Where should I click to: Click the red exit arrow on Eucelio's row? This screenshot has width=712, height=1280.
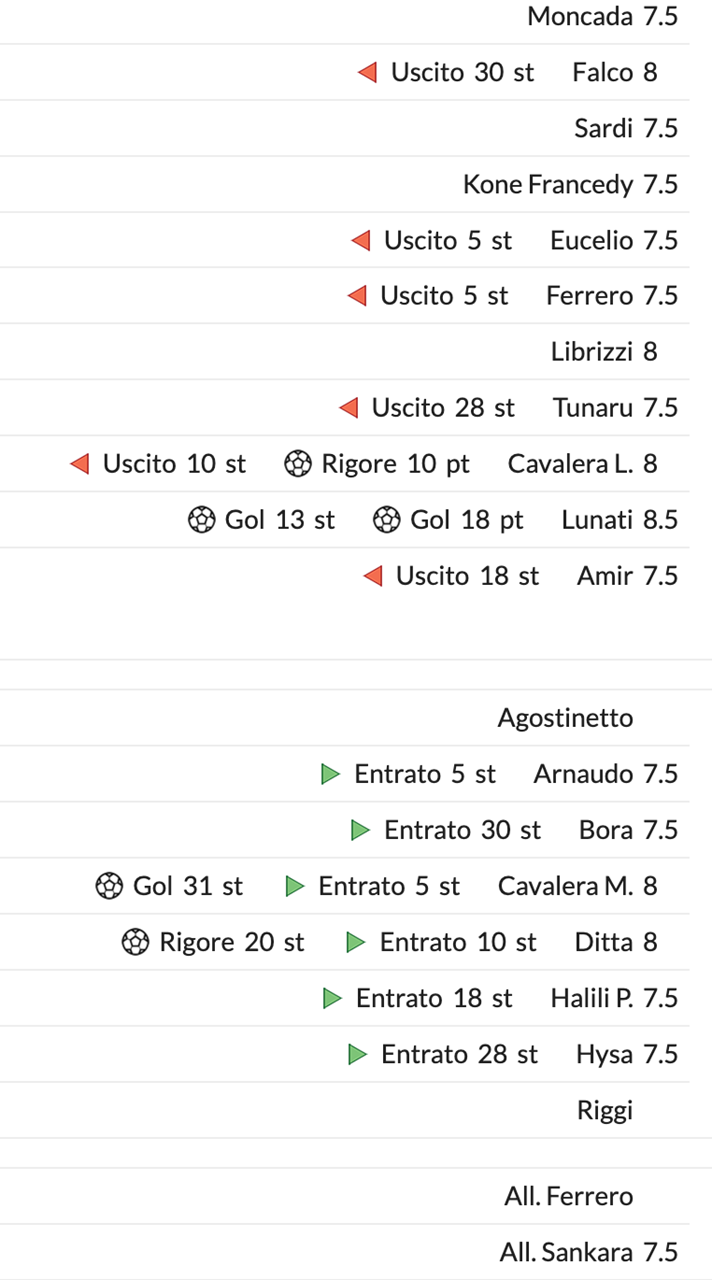[x=361, y=240]
